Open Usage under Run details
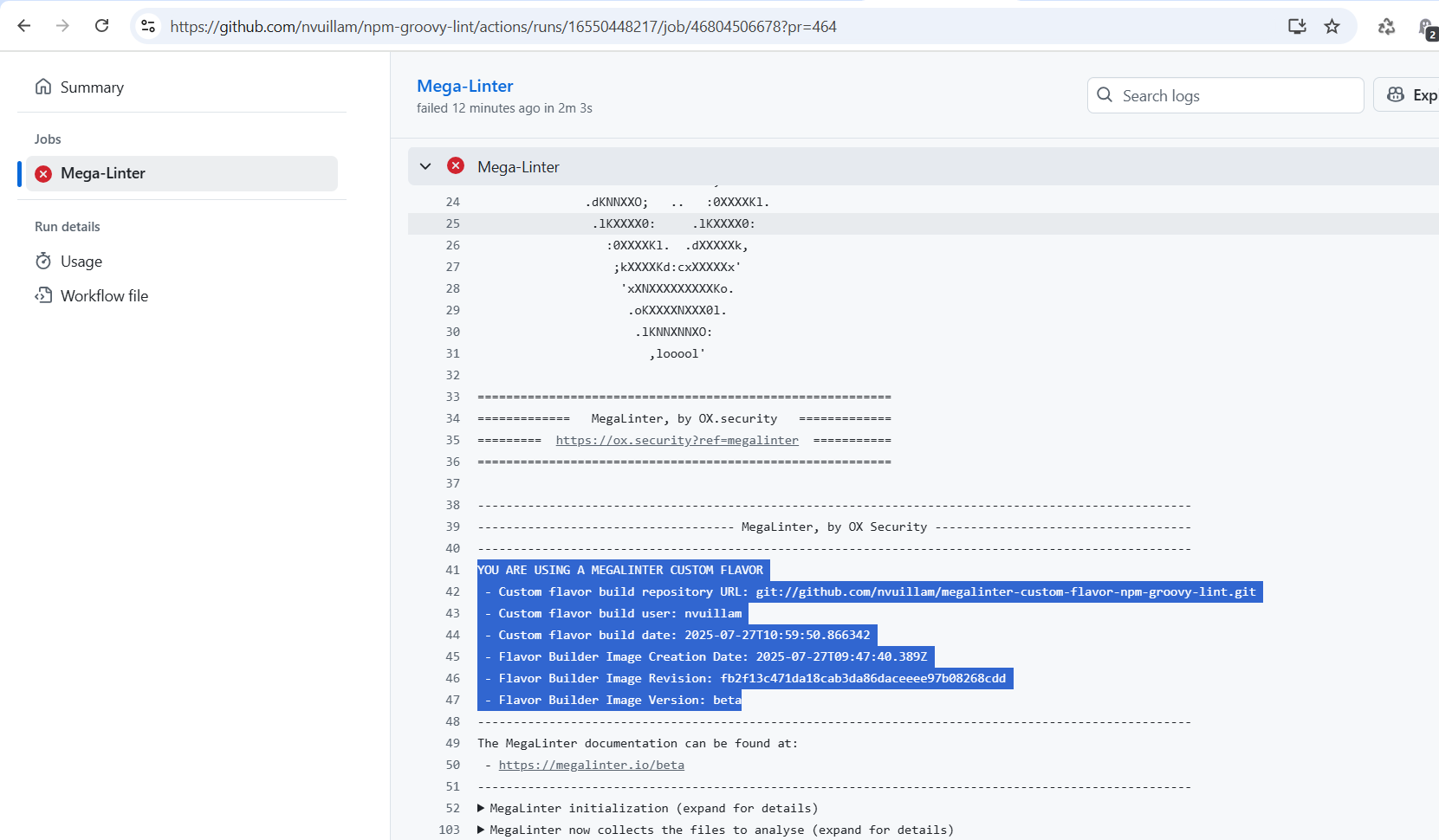Screen dimensions: 1439x840 coord(81,262)
